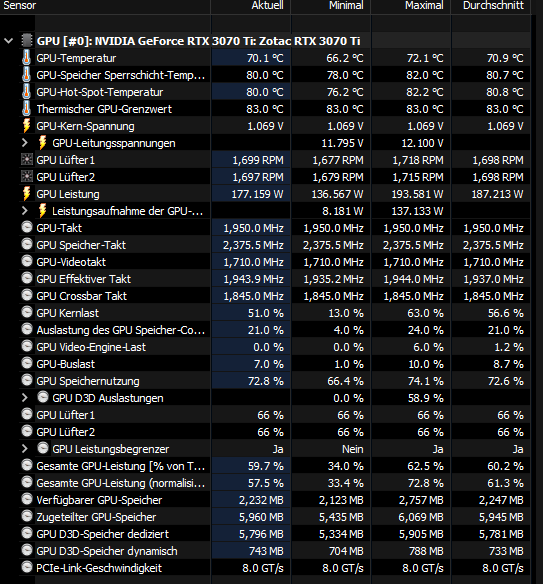The height and width of the screenshot is (584, 543).
Task: Select Gesamte GPU-Leistung [% von T... row
Action: tap(274, 466)
